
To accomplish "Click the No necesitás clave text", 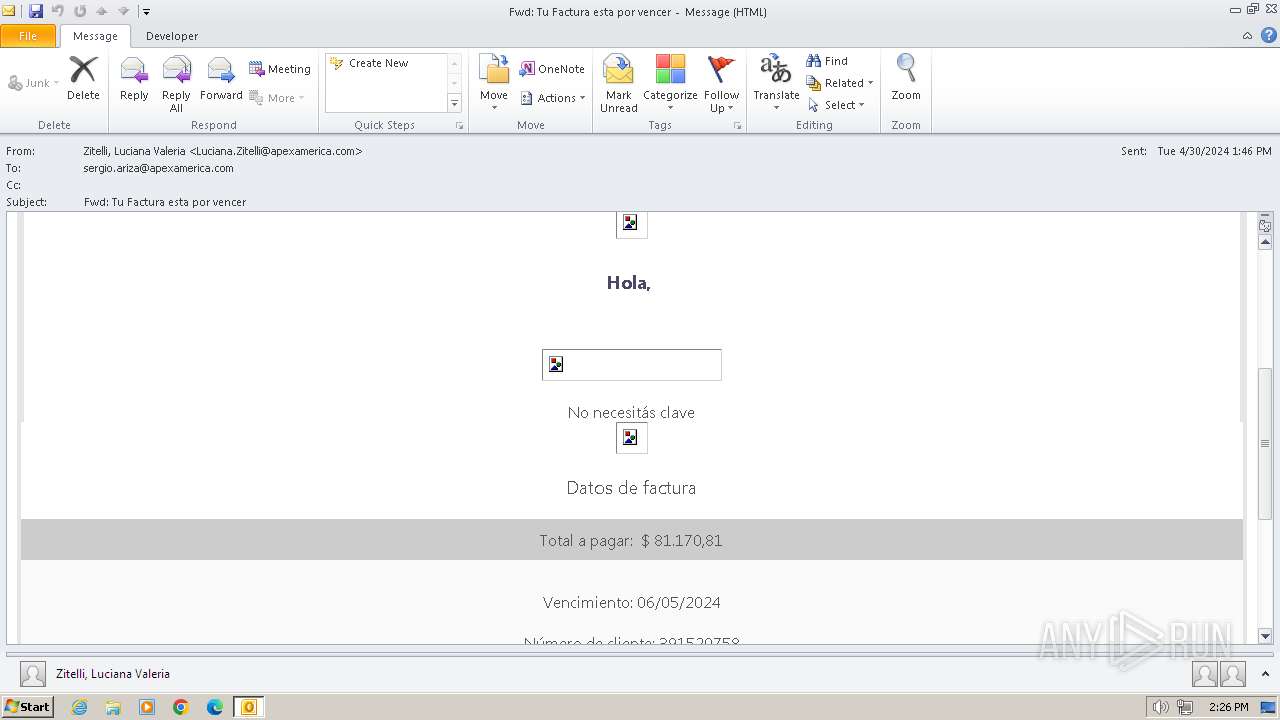I will point(631,412).
